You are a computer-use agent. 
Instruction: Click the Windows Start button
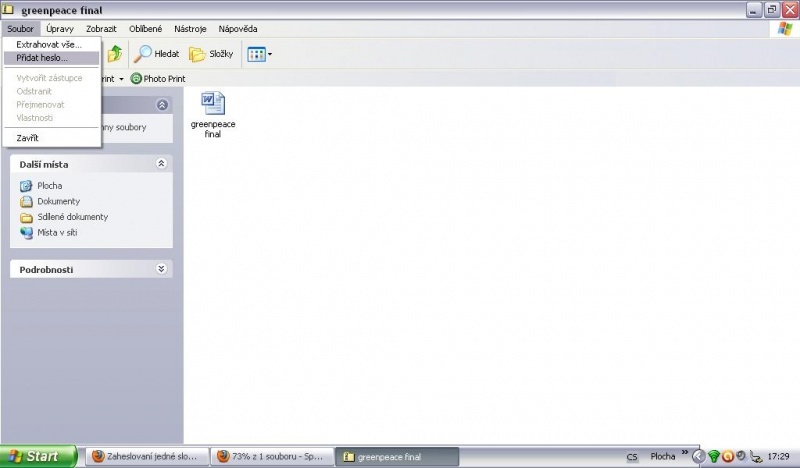(x=38, y=457)
